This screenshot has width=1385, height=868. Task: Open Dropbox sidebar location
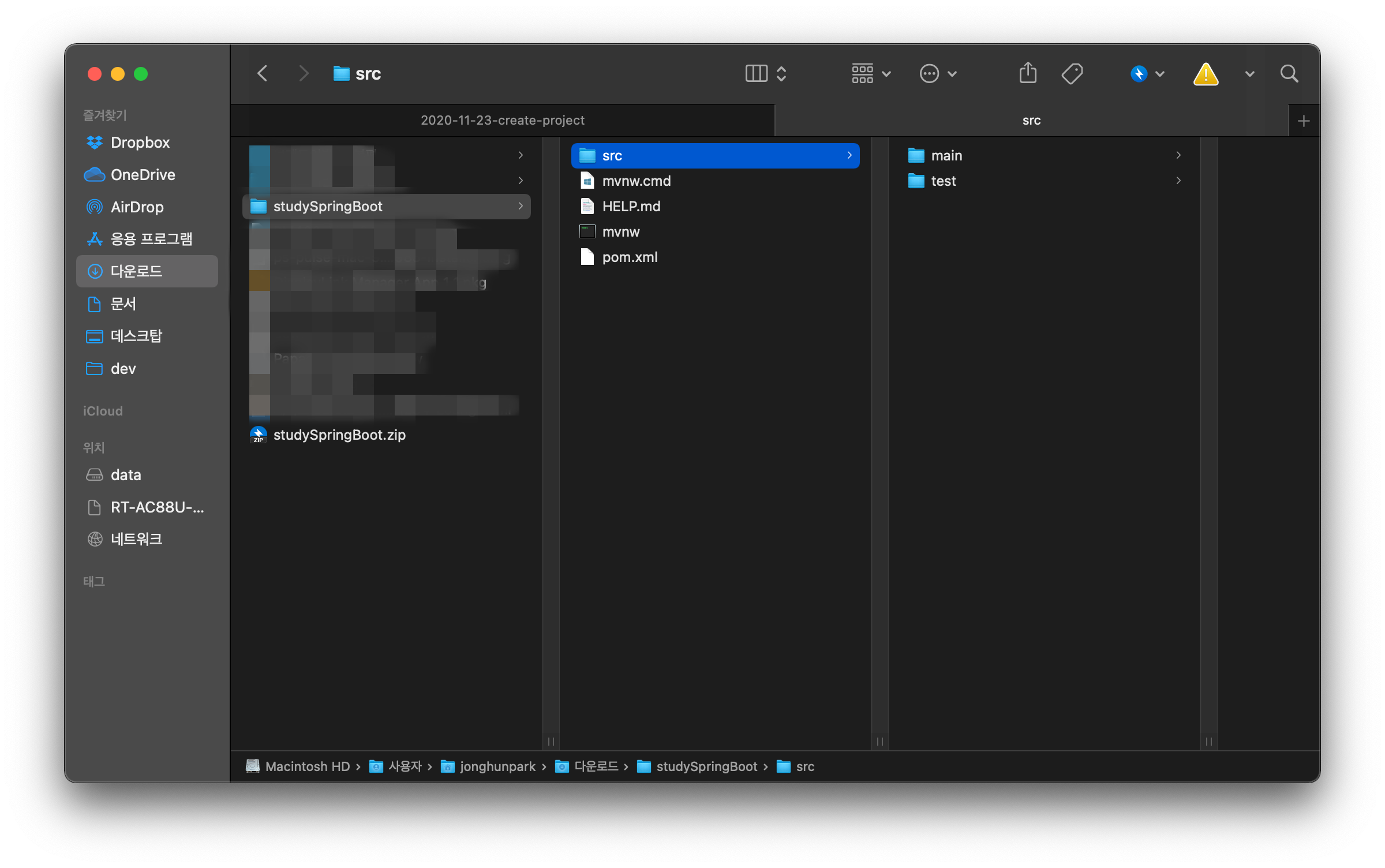(x=140, y=142)
